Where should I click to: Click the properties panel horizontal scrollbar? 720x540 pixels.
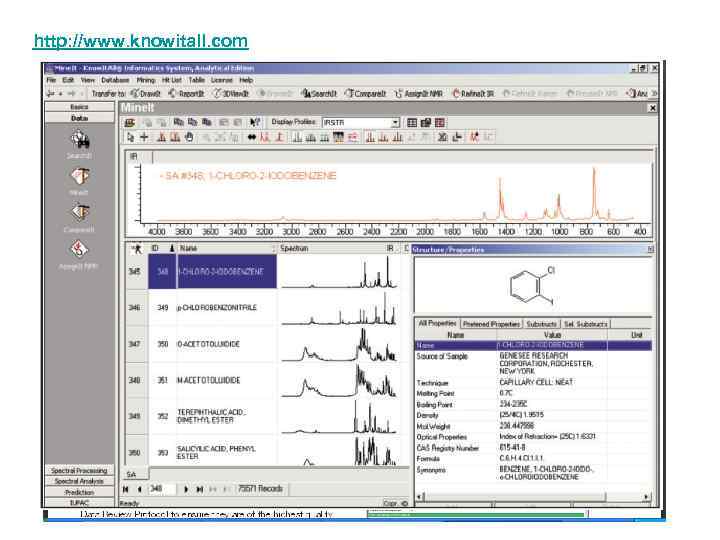click(x=533, y=497)
